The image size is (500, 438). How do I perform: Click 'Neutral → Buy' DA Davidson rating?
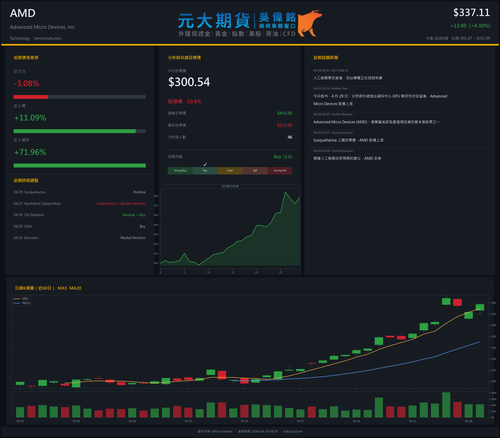[x=134, y=215]
